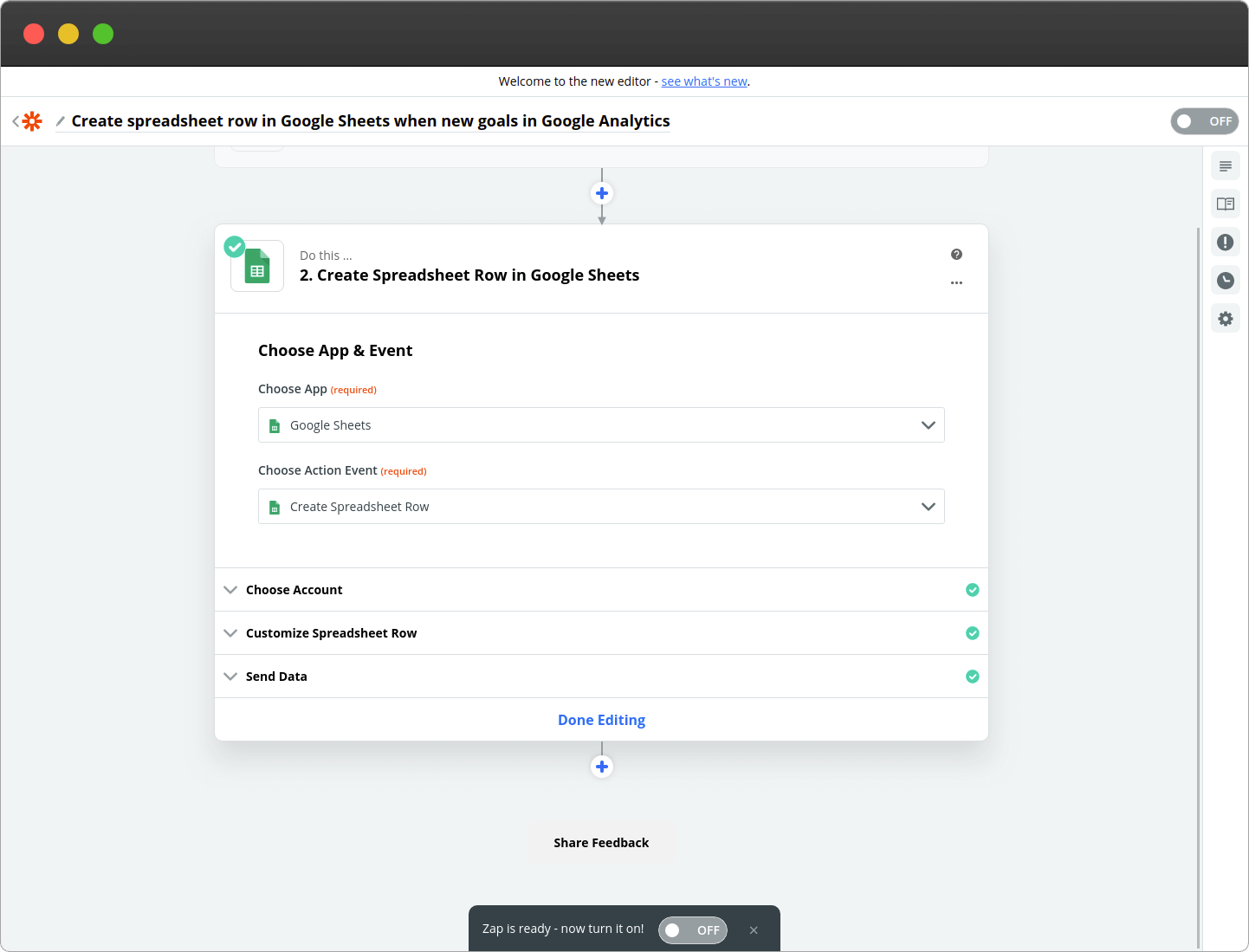Open the Zap outline list icon in sidebar
Image resolution: width=1249 pixels, height=952 pixels.
tap(1226, 166)
